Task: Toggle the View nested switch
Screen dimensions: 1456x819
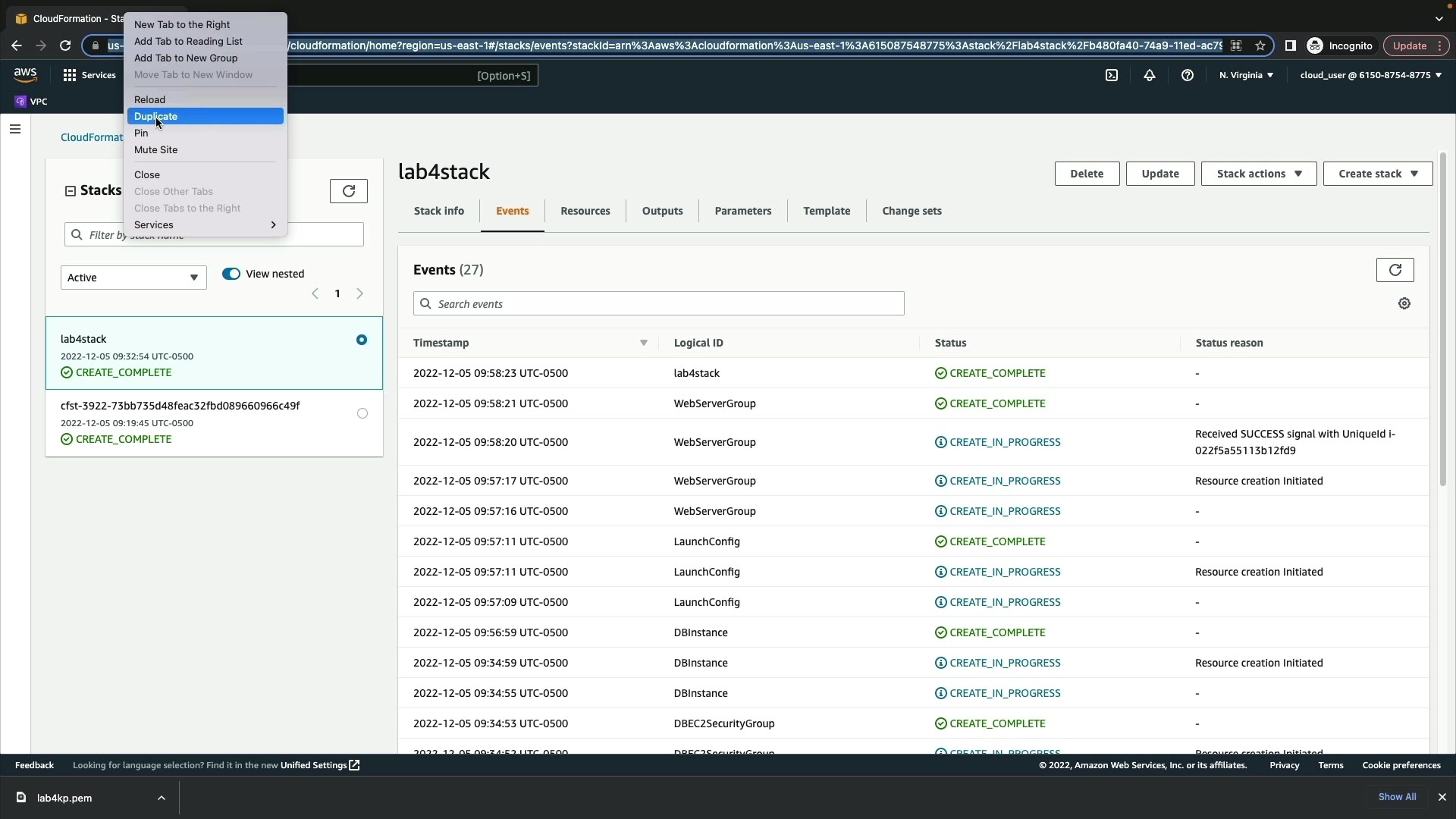Action: pos(231,274)
